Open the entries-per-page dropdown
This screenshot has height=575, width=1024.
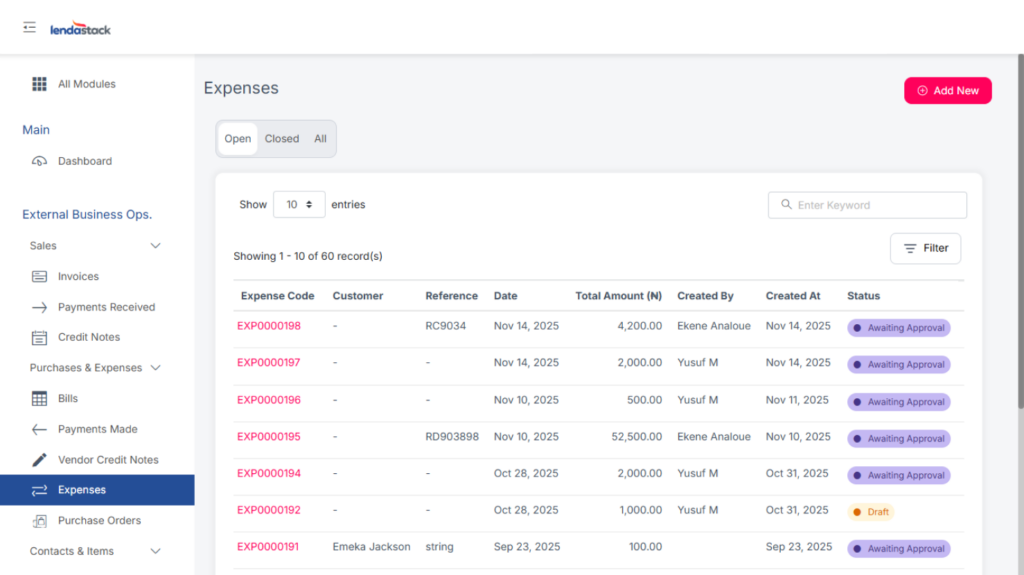299,205
